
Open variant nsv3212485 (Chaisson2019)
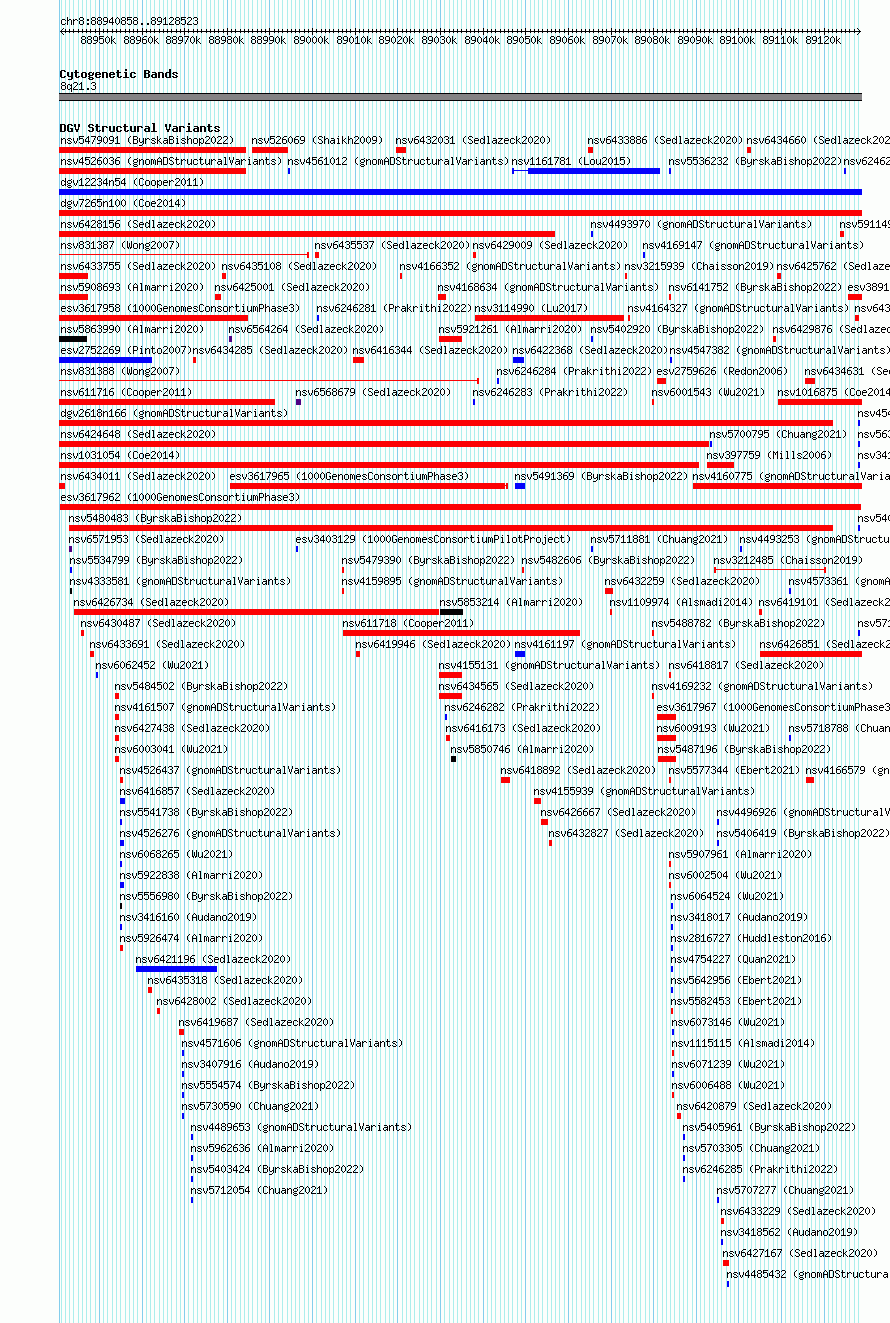[x=788, y=561]
